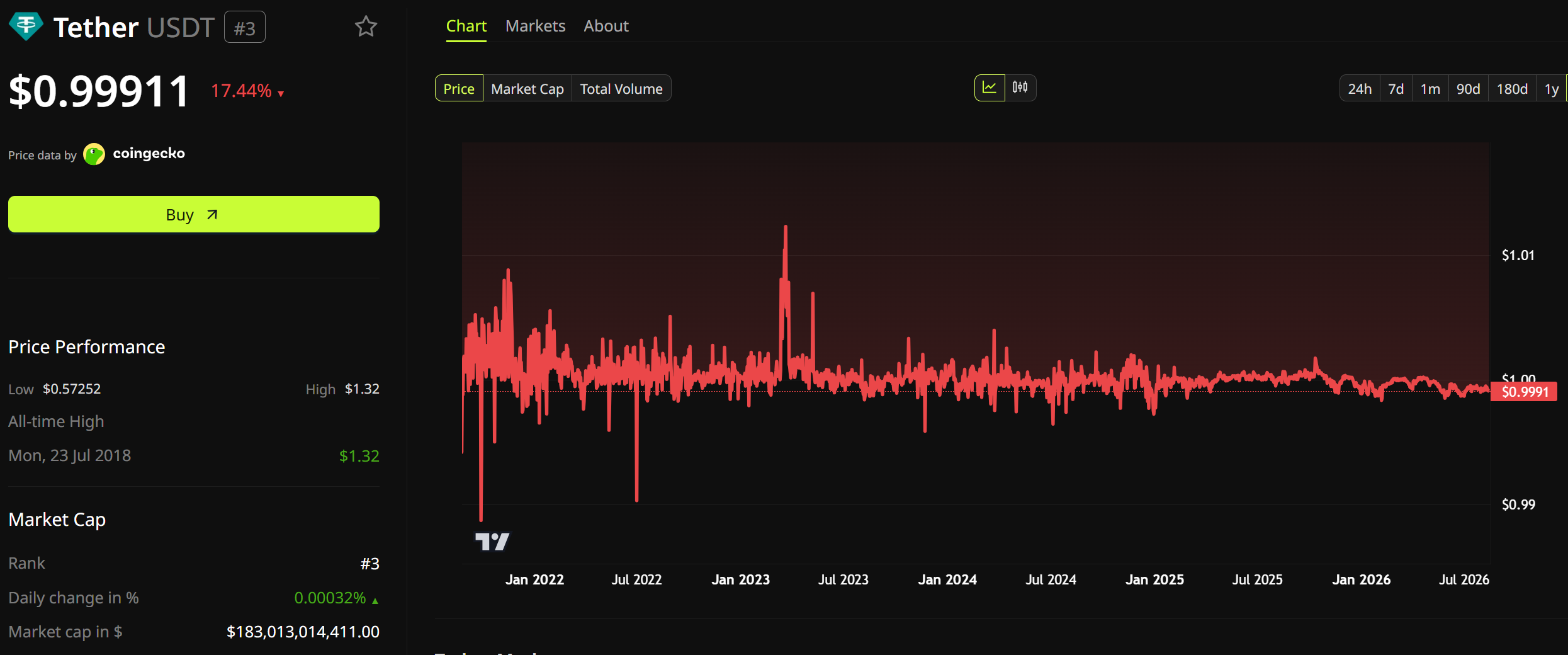The image size is (1568, 655).
Task: Click the Jan 2025 time axis label
Action: point(1155,579)
